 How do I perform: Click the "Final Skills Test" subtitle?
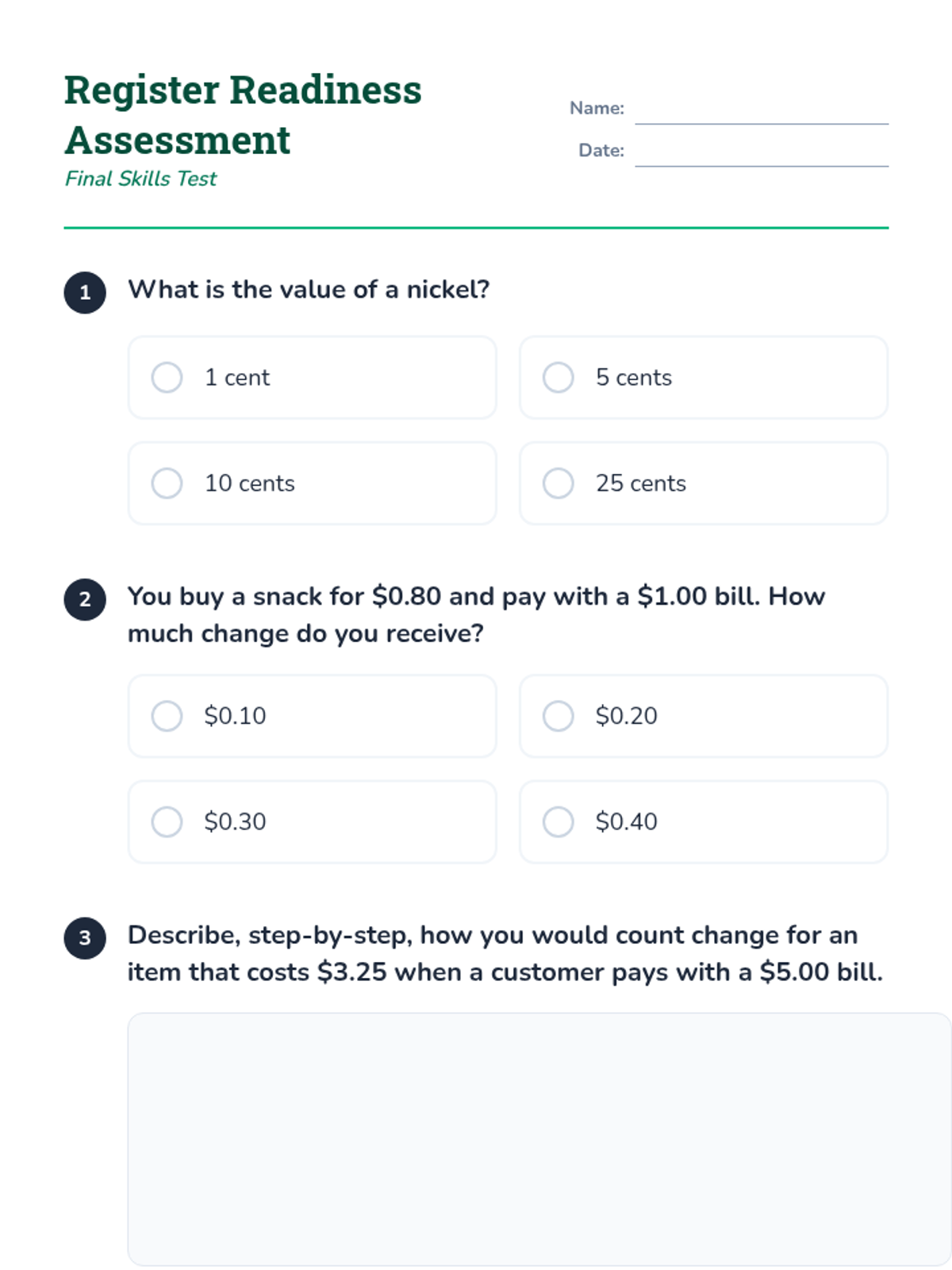[x=140, y=179]
